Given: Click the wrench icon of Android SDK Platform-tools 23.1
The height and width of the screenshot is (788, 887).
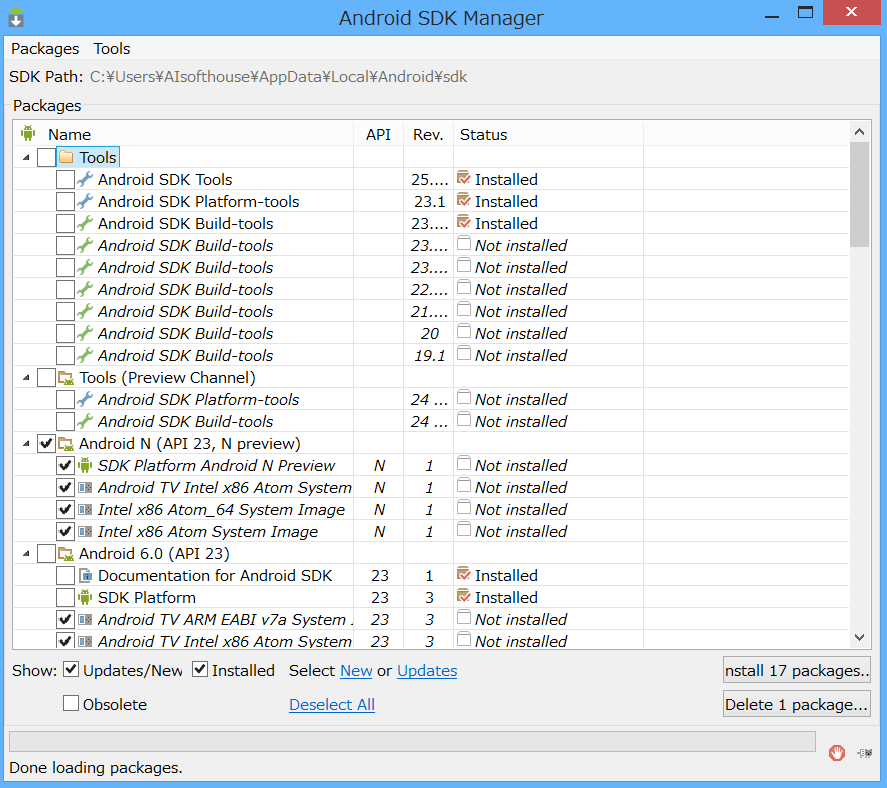Looking at the screenshot, I should pos(85,201).
